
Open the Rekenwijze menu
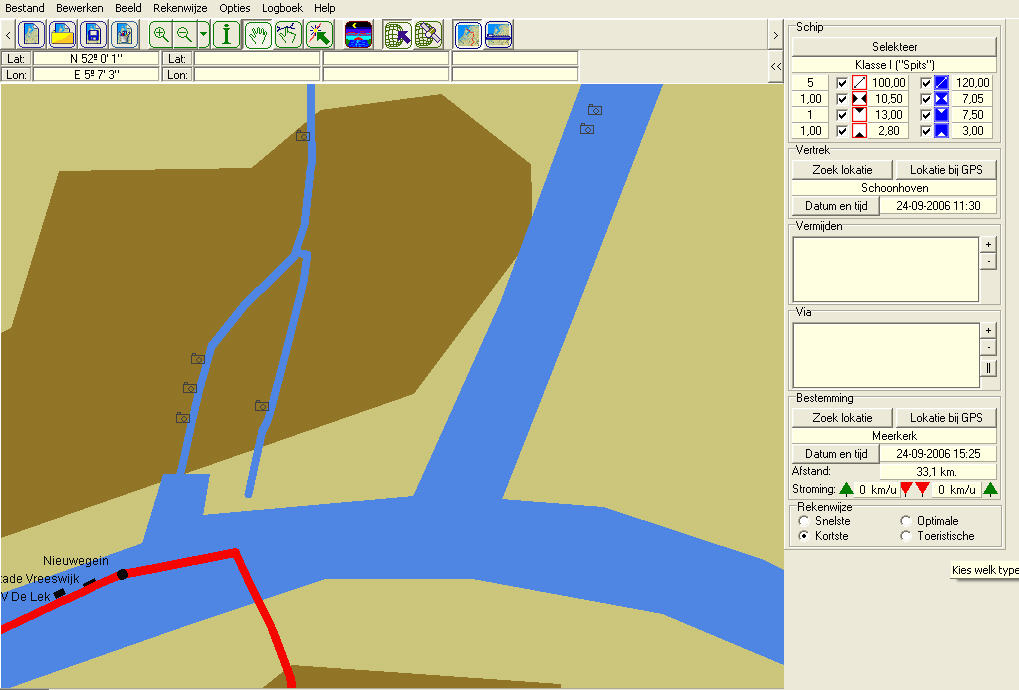click(x=180, y=7)
